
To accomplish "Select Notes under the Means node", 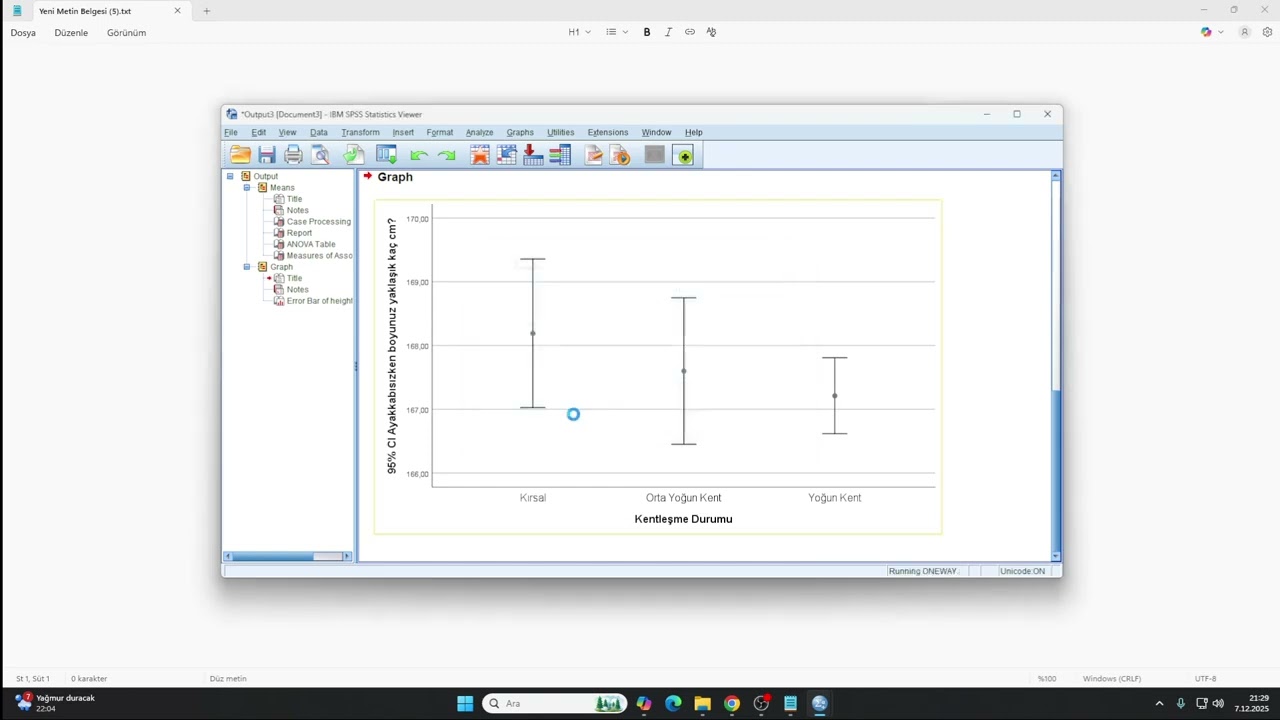I will tap(291, 210).
